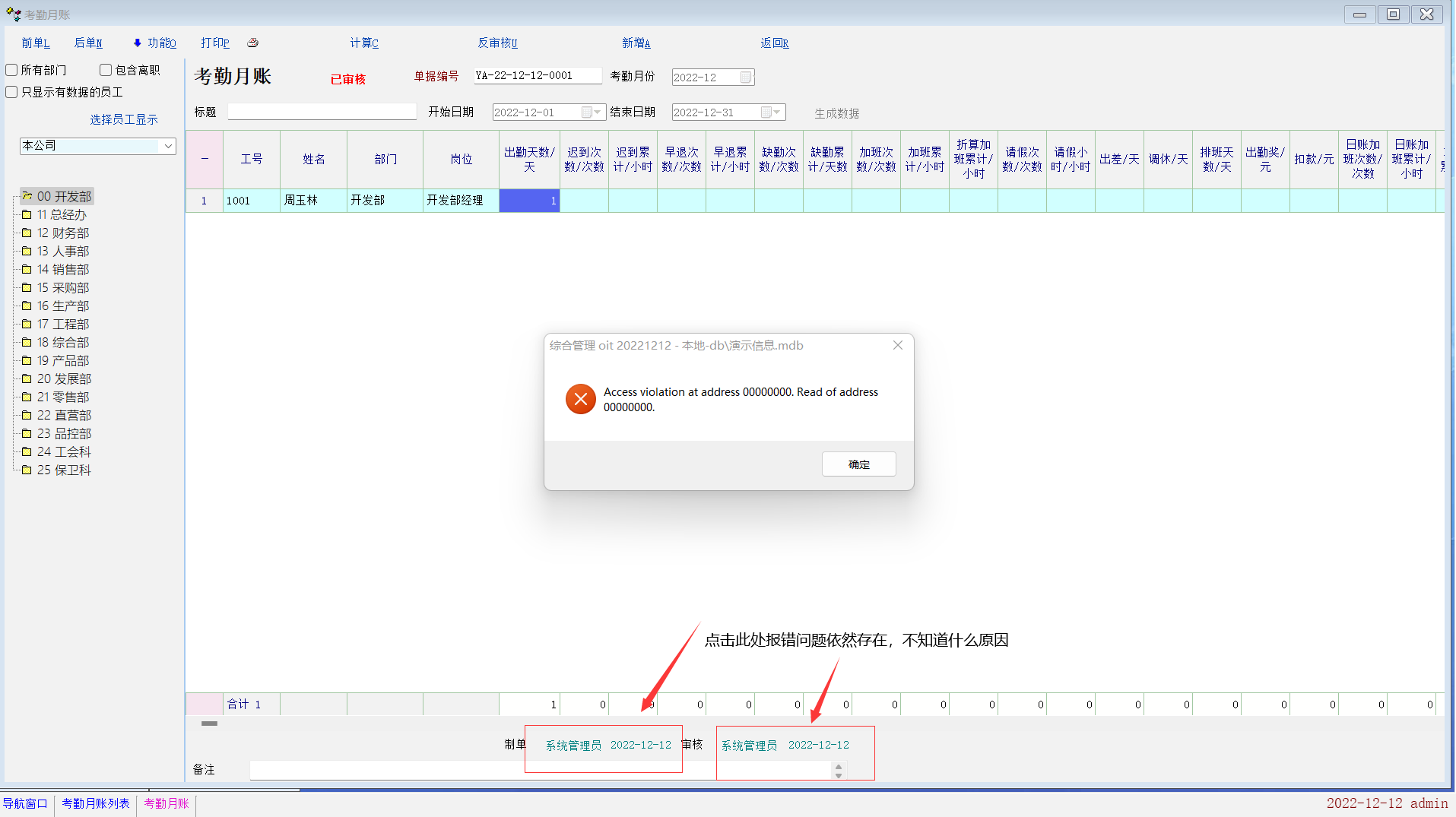Open the 结束日期 date dropdown
Image resolution: width=1456 pixels, height=817 pixels.
click(776, 112)
